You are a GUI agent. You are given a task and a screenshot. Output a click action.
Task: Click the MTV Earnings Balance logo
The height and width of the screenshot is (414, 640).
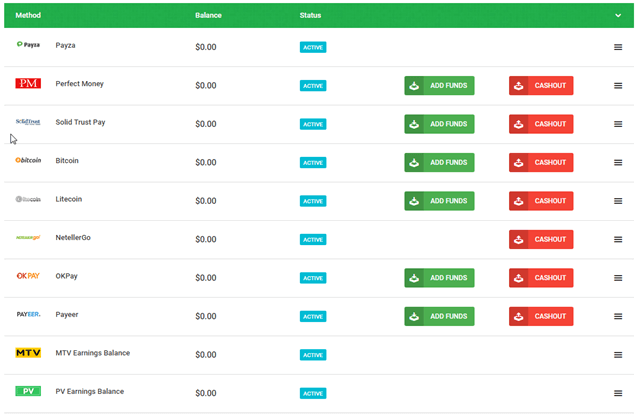point(28,354)
